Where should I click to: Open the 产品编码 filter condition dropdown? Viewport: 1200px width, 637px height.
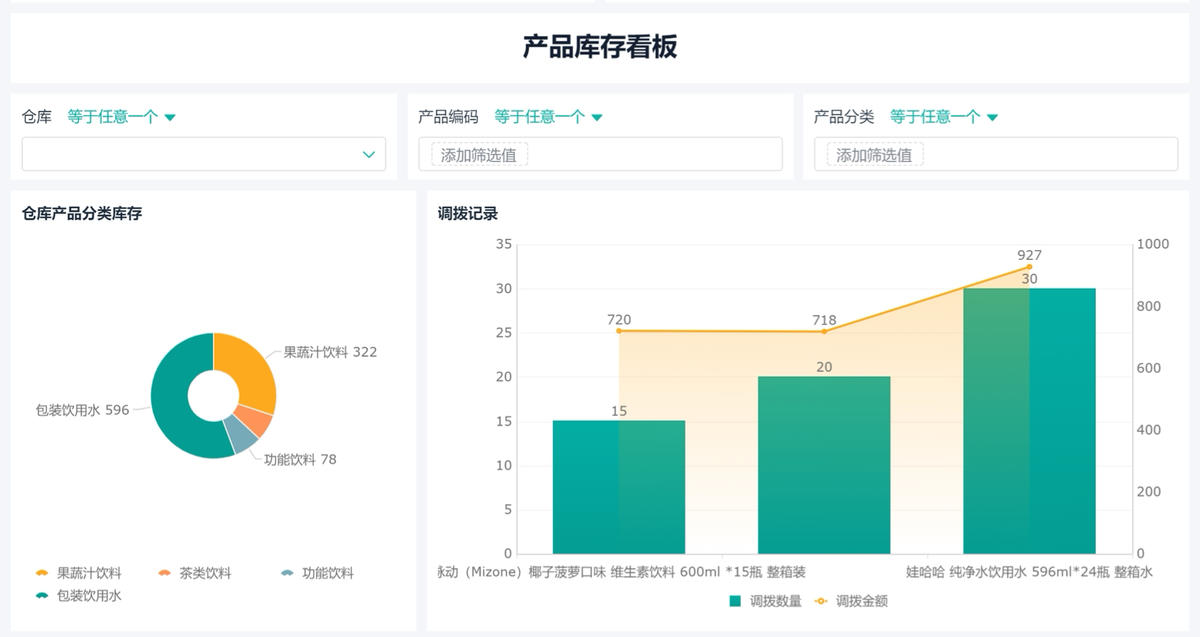pos(545,115)
